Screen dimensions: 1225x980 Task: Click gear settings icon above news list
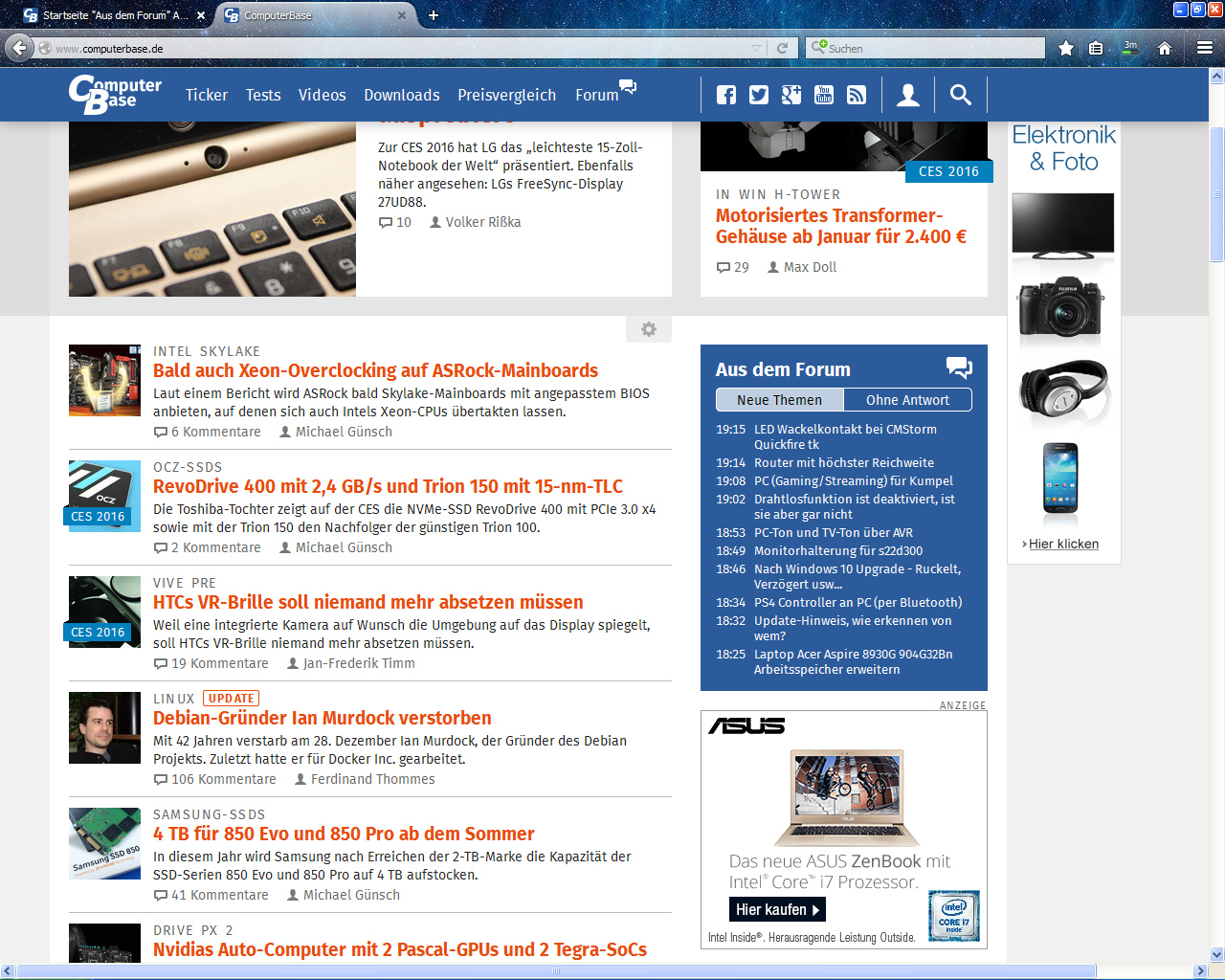[649, 329]
